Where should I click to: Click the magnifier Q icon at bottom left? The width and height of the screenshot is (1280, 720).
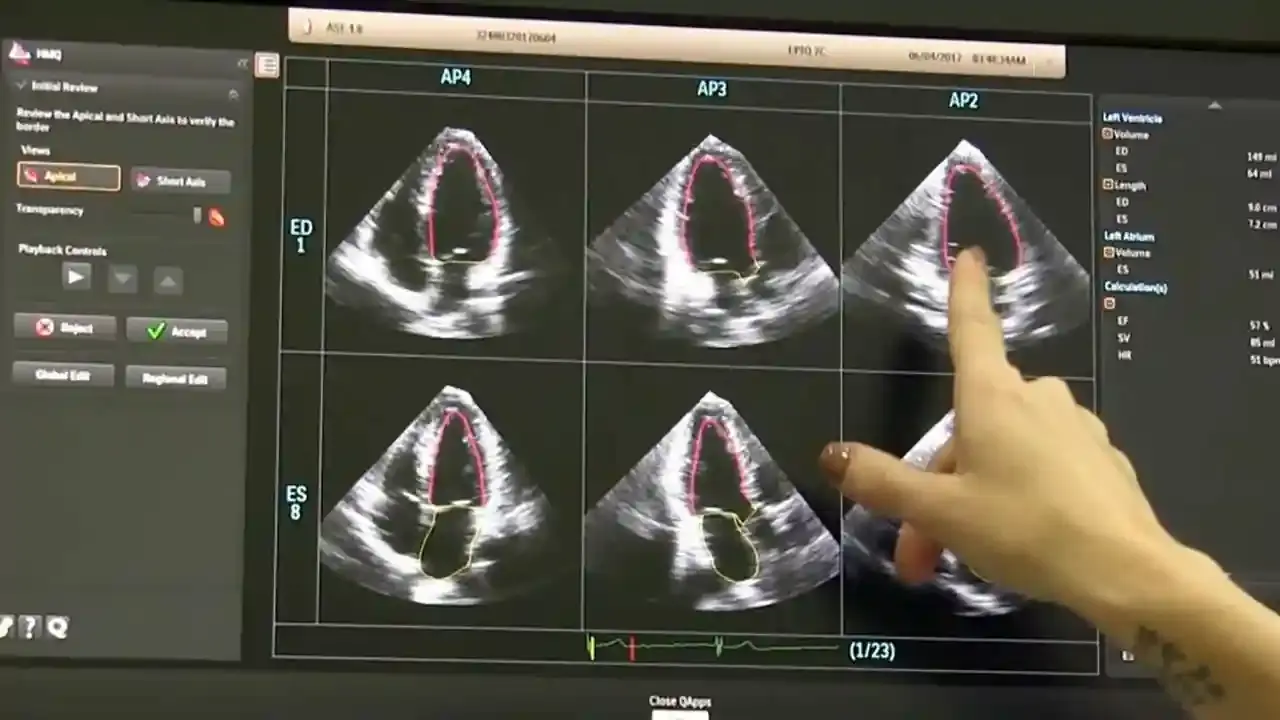point(57,627)
